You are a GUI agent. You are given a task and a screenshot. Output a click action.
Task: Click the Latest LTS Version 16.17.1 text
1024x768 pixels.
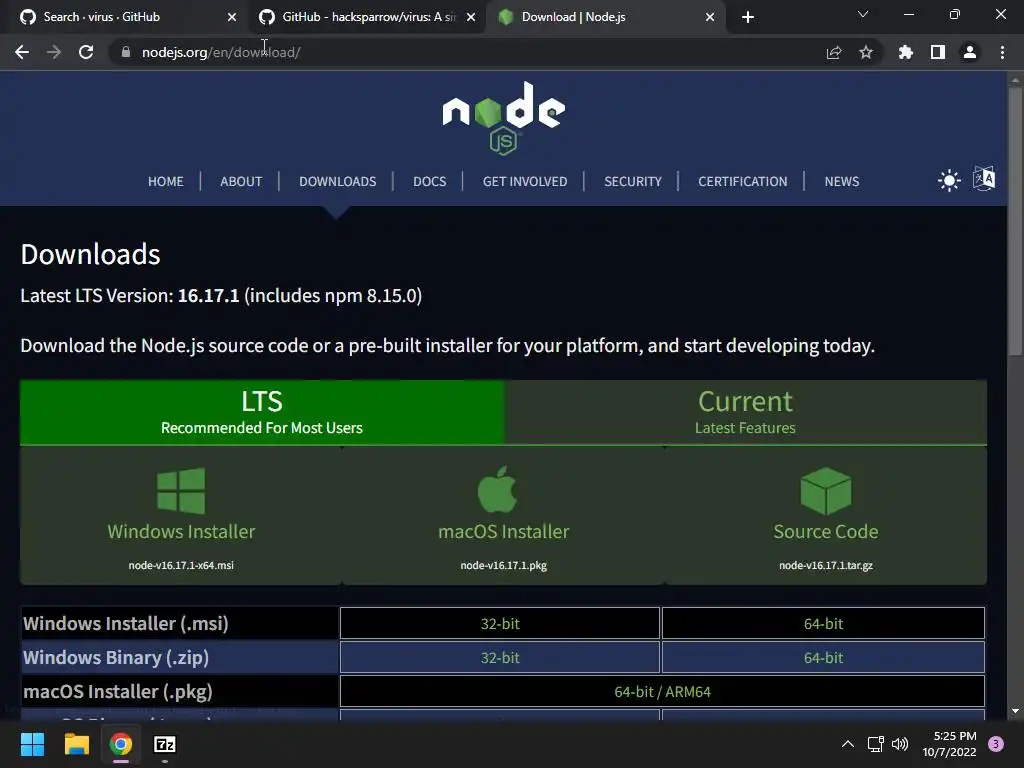[221, 295]
